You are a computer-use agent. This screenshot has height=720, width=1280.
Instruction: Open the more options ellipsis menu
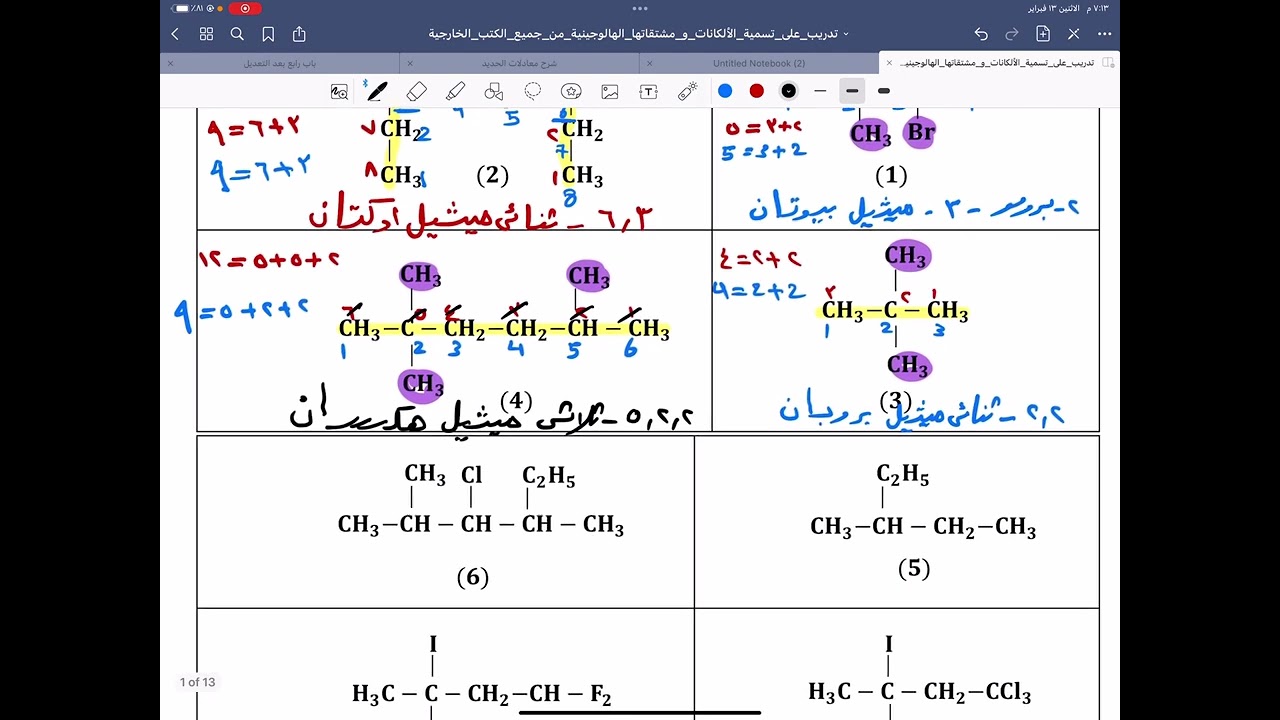coord(1105,34)
